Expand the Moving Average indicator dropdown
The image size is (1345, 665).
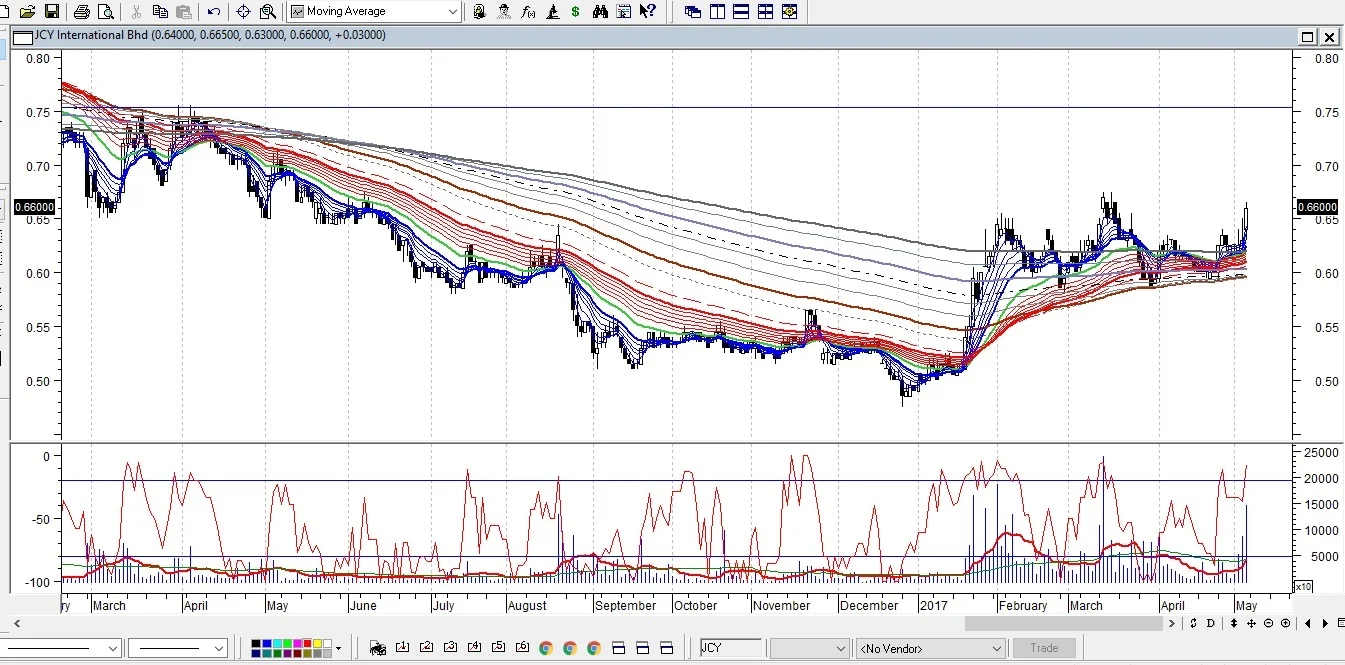(x=453, y=12)
